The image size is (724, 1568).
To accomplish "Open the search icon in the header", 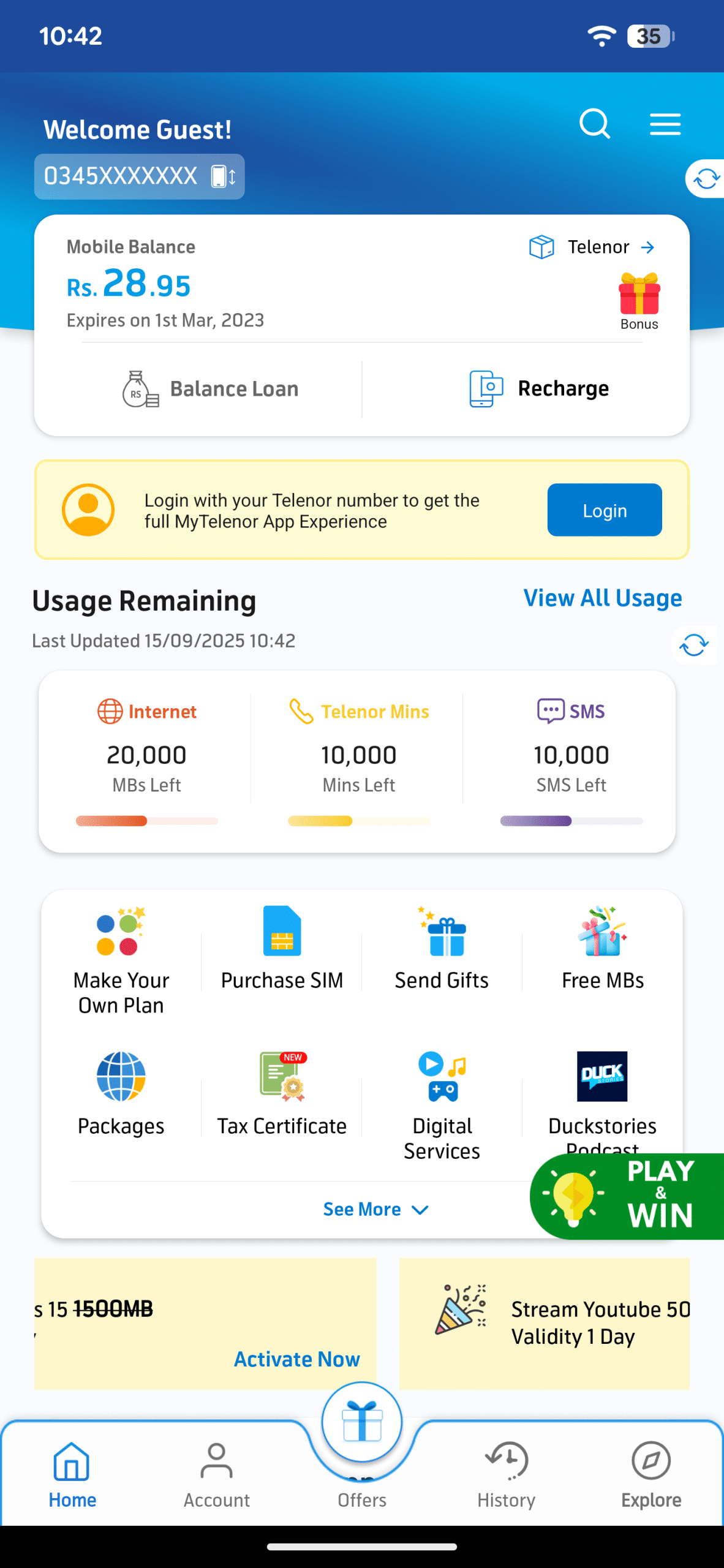I will pyautogui.click(x=595, y=124).
